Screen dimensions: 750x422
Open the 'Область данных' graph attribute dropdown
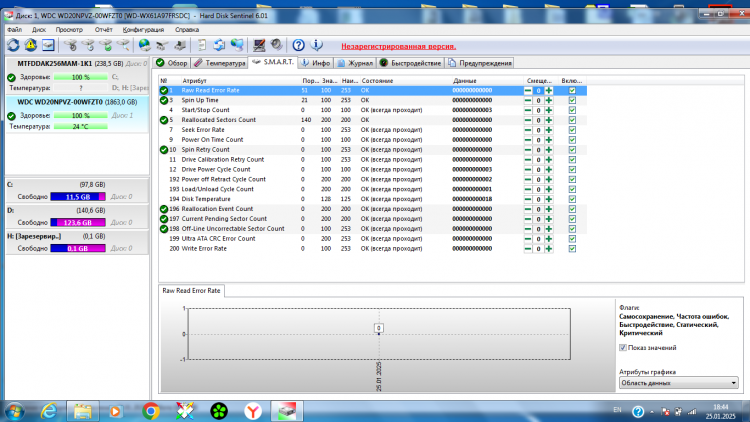coord(679,383)
